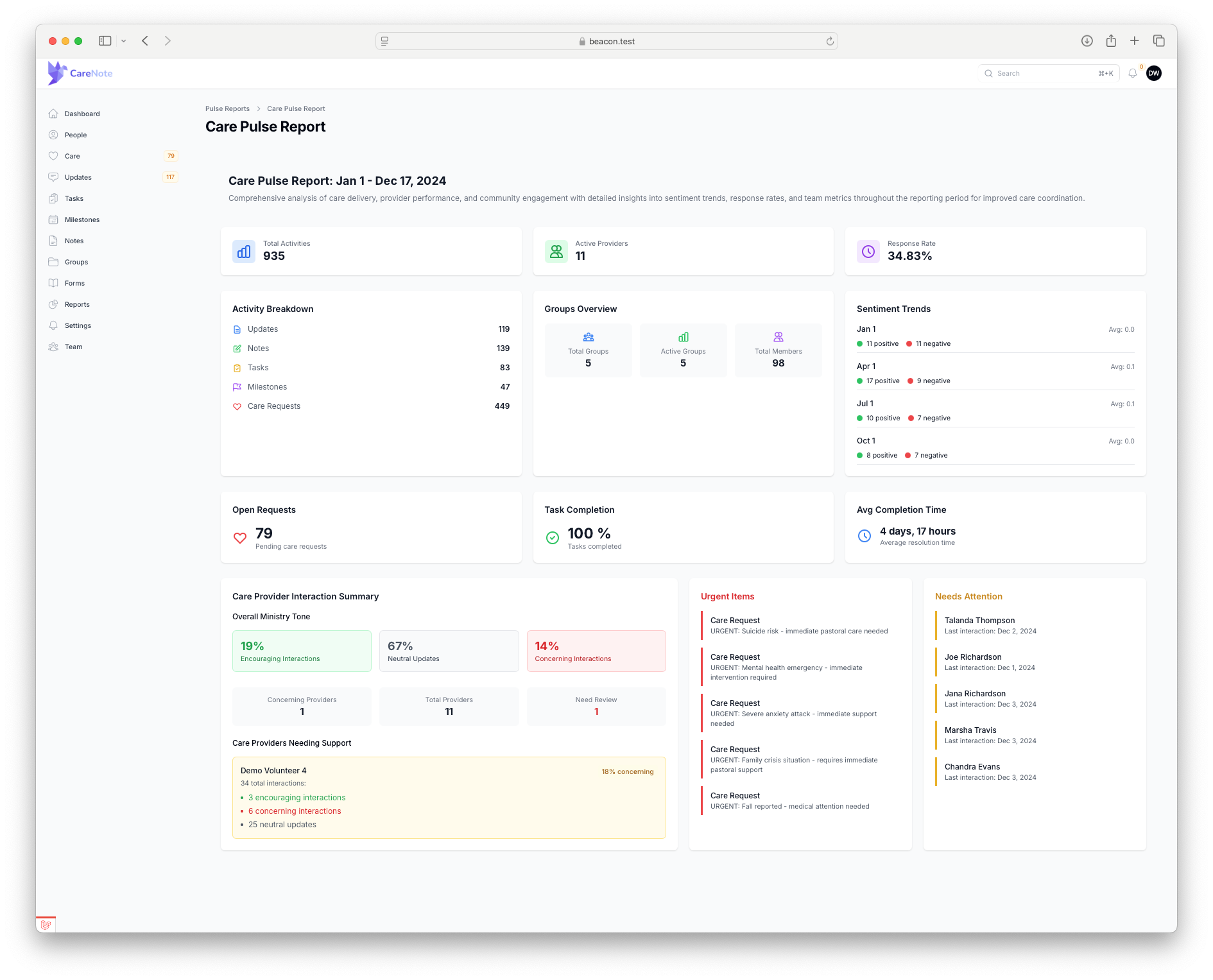Click the '449' Care Requests count
This screenshot has height=980, width=1213.
(502, 406)
